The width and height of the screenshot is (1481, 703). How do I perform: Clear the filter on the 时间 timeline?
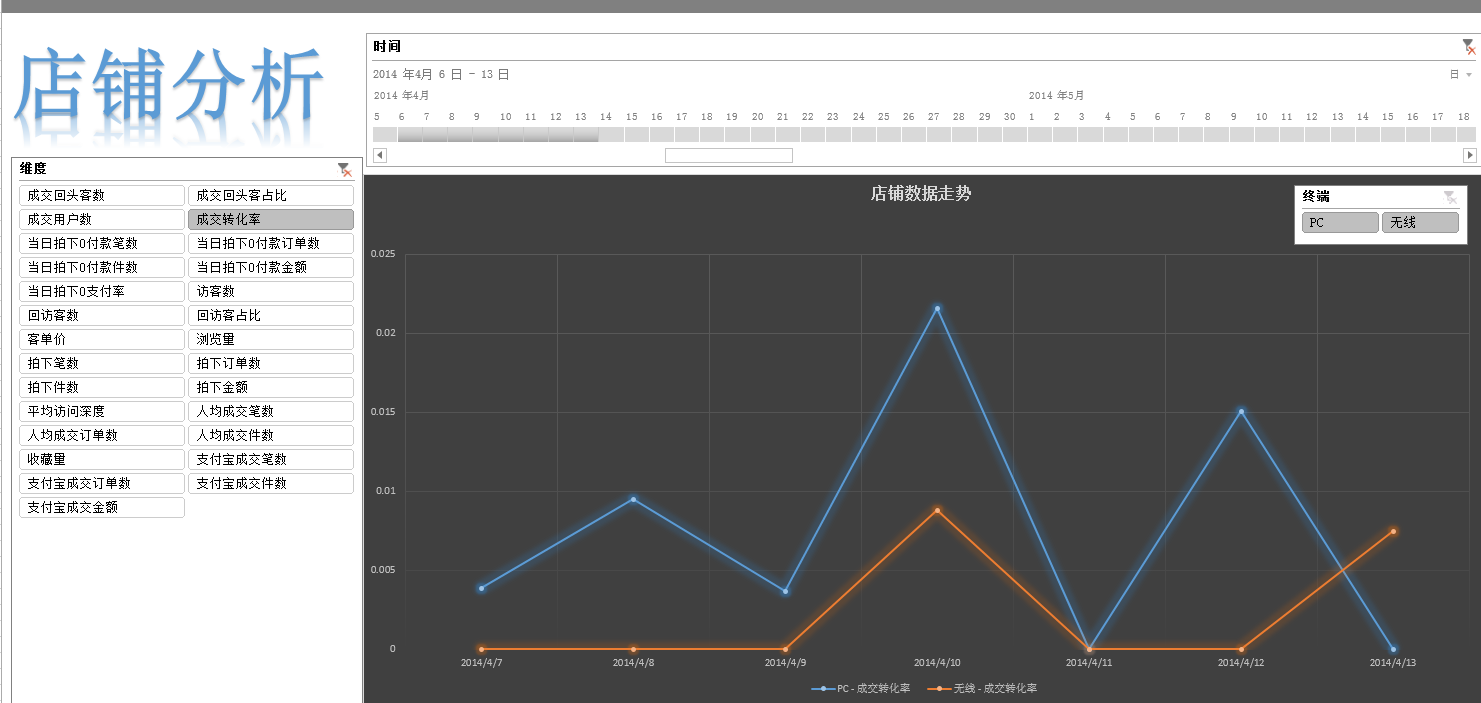pyautogui.click(x=1468, y=46)
